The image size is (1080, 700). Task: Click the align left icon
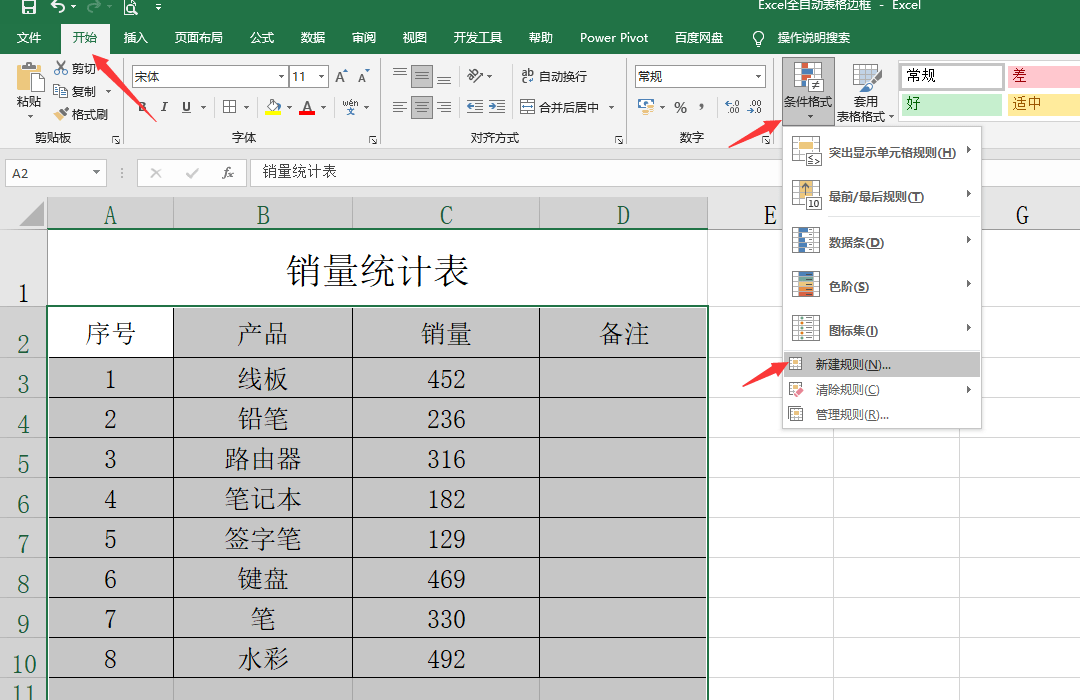399,107
